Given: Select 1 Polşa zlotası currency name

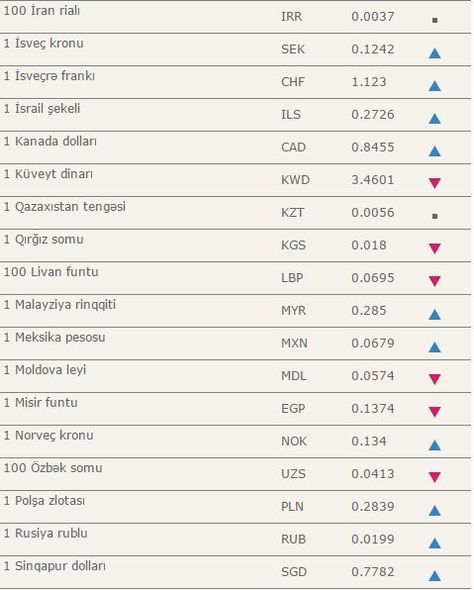Looking at the screenshot, I should 44,501.
